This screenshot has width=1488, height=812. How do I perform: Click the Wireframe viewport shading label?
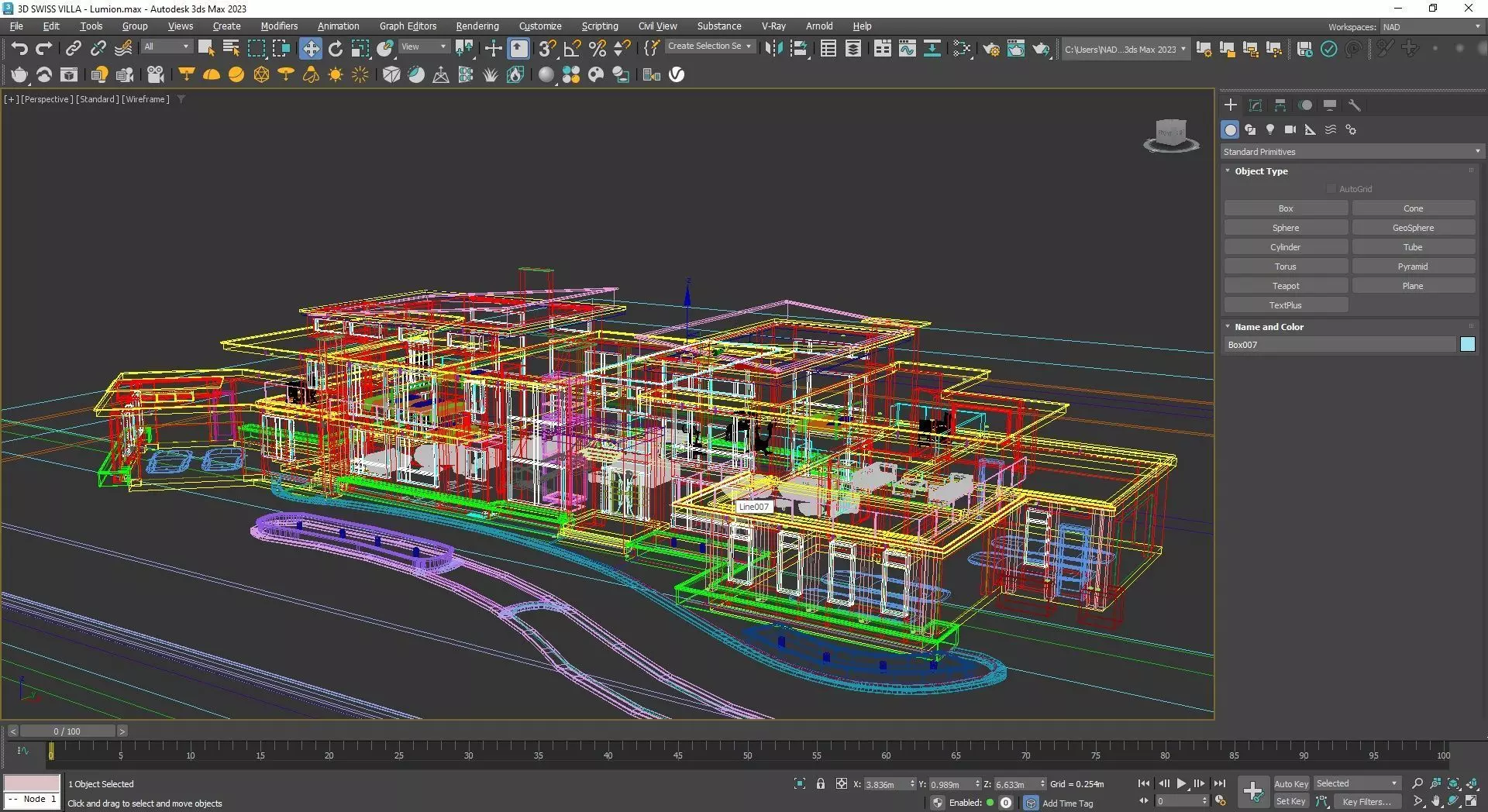click(x=146, y=99)
